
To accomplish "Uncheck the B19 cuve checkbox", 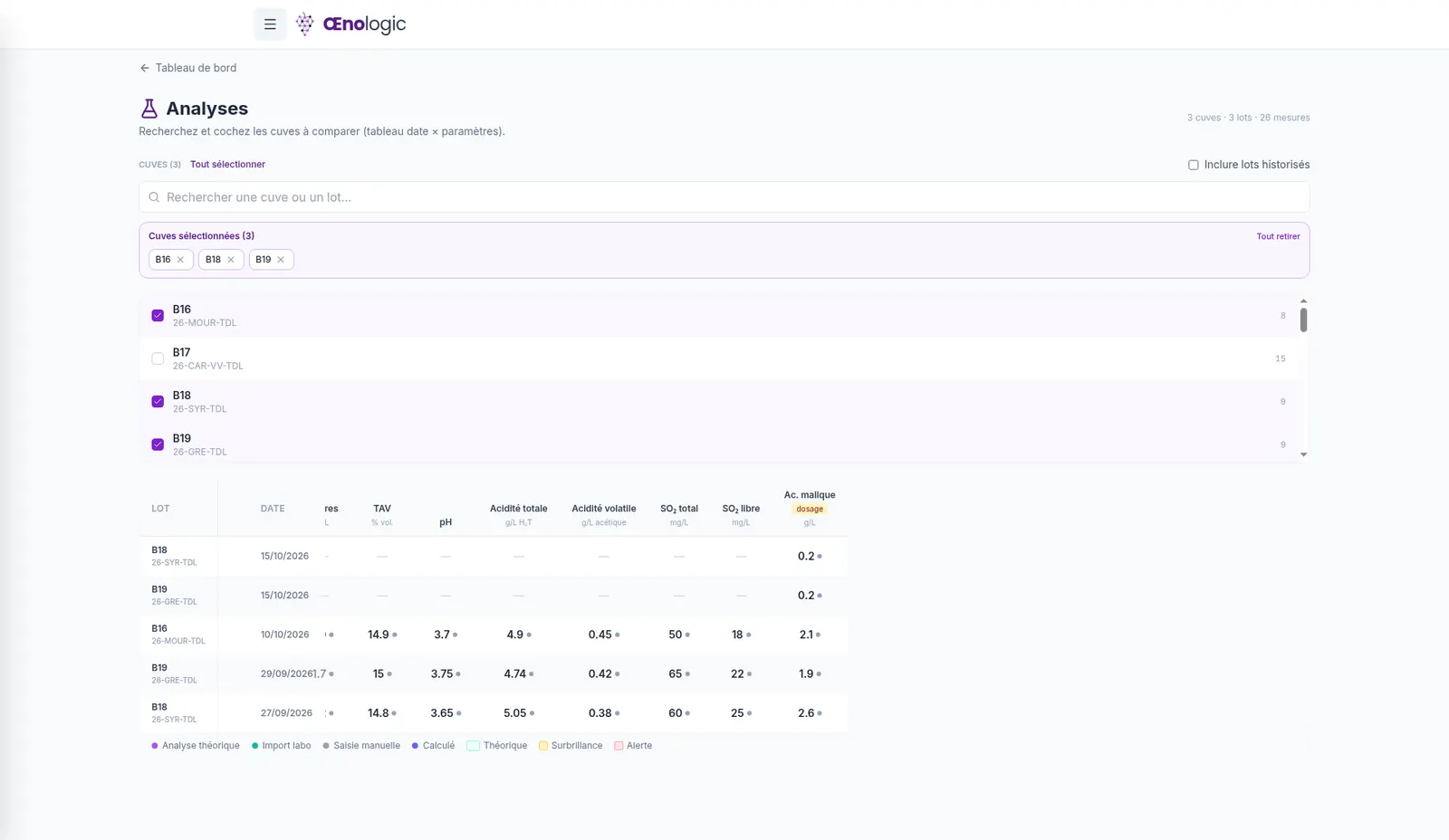I will pos(158,444).
